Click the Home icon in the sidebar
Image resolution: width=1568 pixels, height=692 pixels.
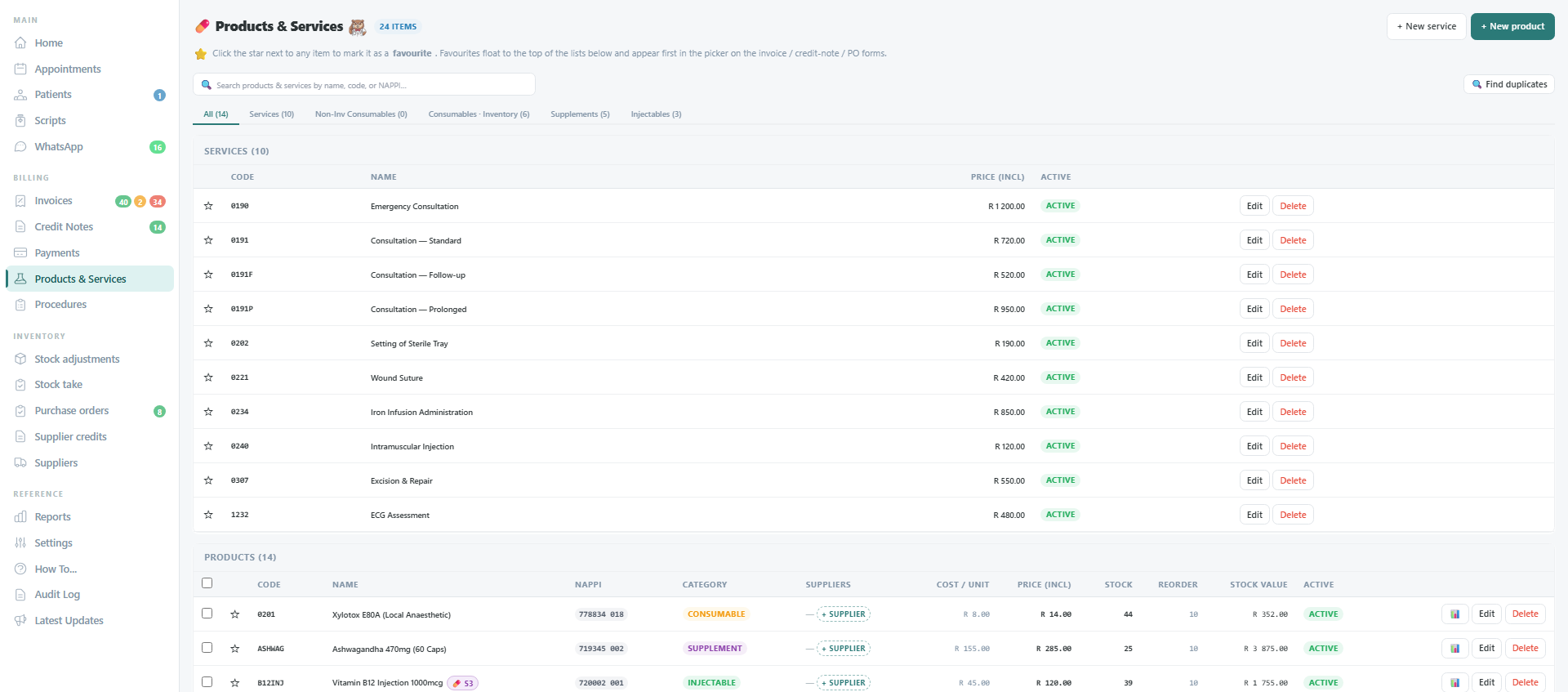click(20, 43)
